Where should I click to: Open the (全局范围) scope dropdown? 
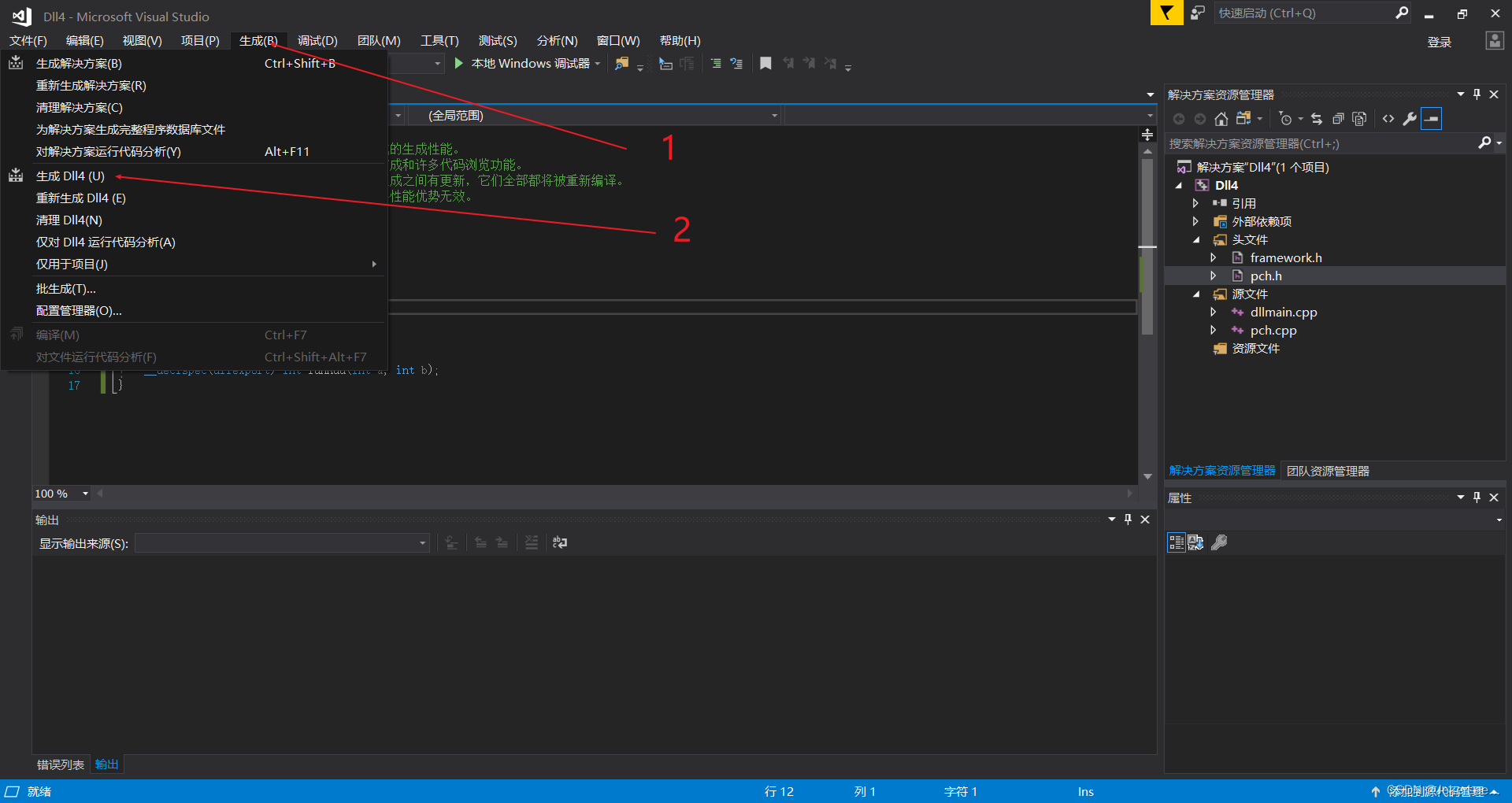pos(775,116)
